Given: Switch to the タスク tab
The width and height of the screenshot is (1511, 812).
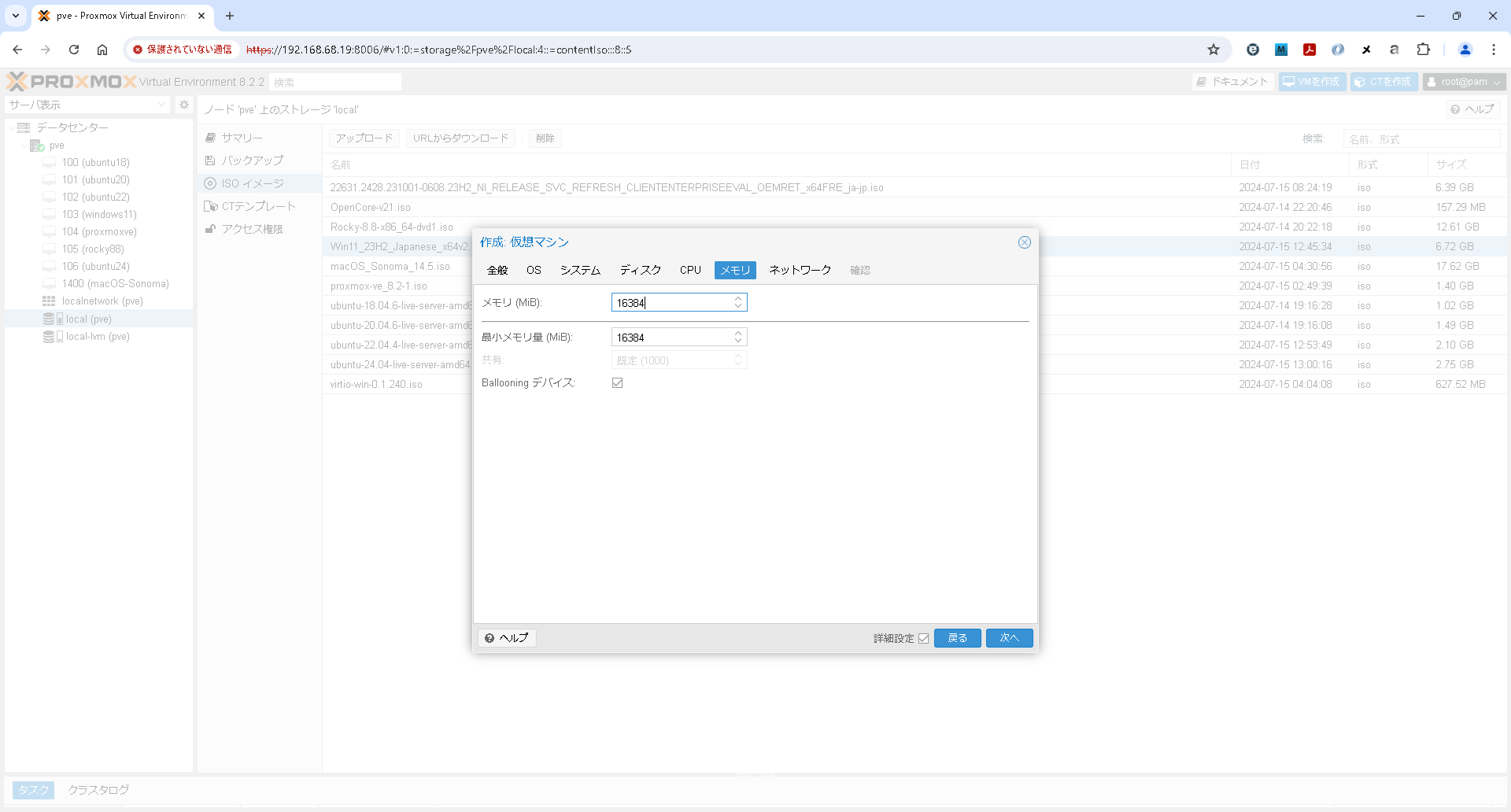Looking at the screenshot, I should click(x=33, y=790).
